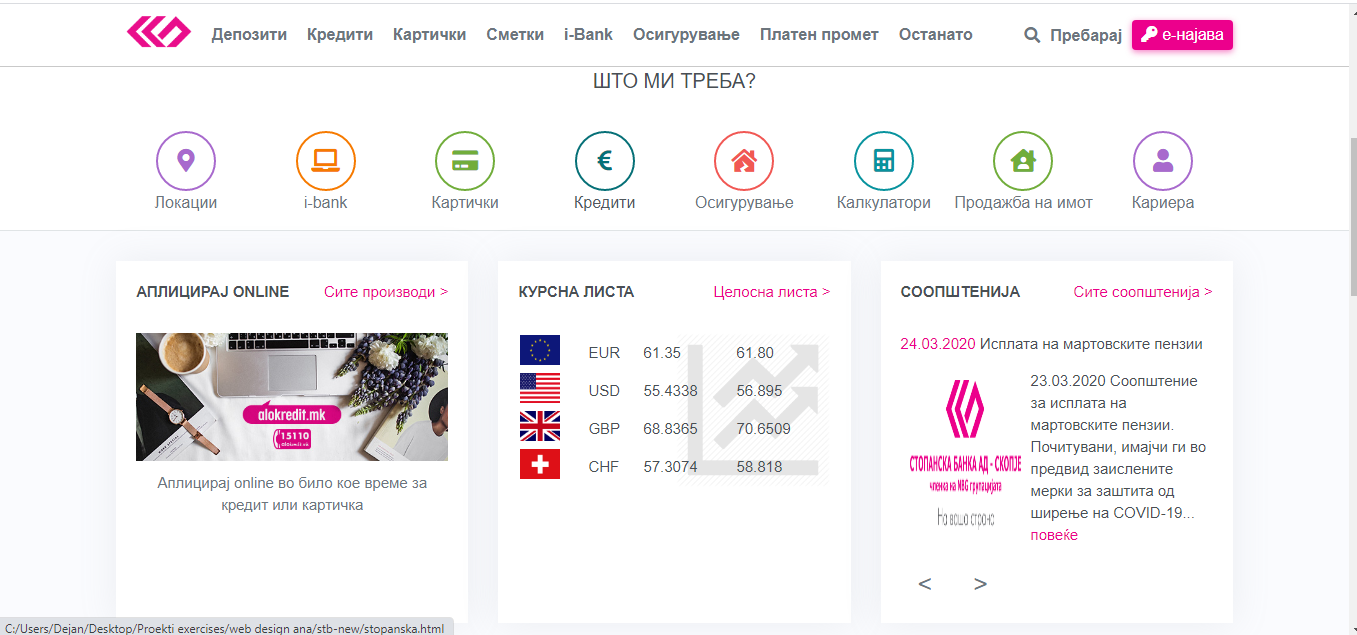Click the Кариера person icon
The image size is (1357, 635).
[x=1162, y=161]
